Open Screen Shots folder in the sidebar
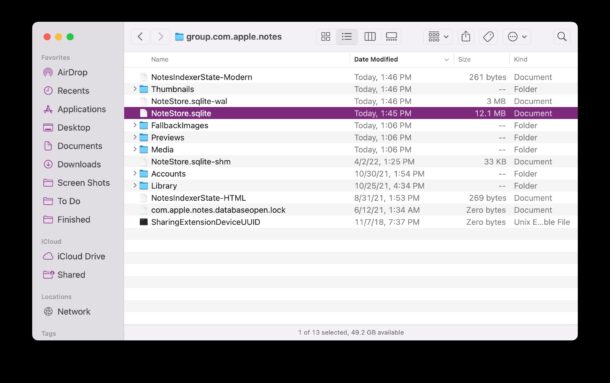 pos(76,183)
